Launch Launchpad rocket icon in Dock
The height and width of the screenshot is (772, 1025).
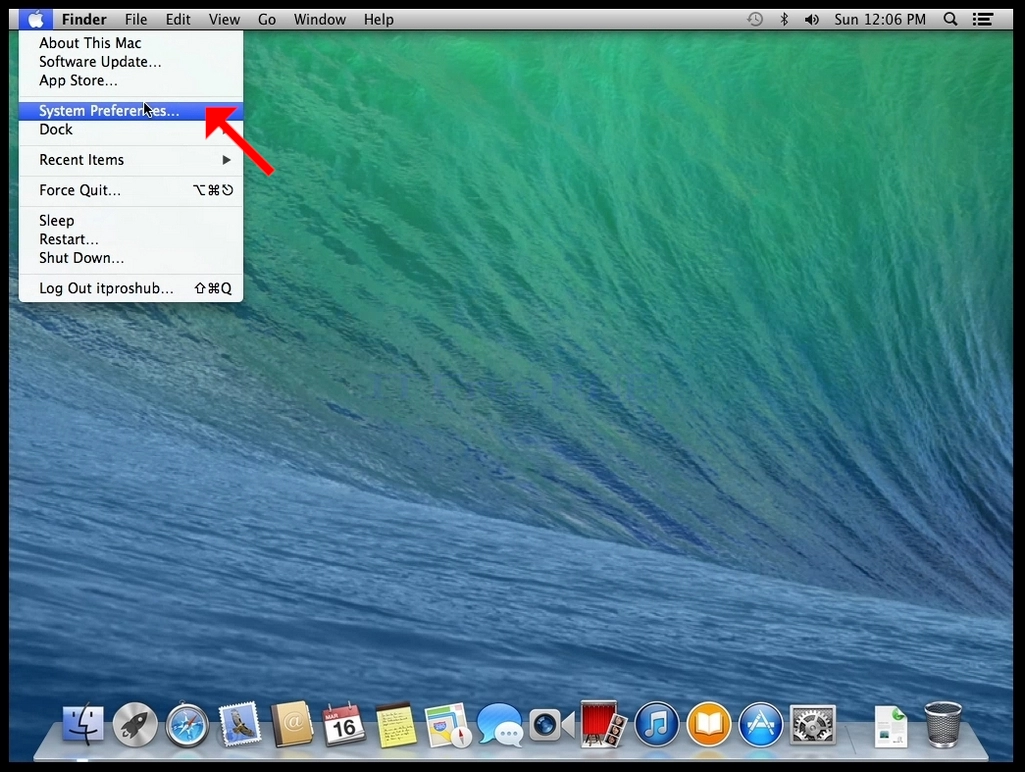pyautogui.click(x=135, y=724)
